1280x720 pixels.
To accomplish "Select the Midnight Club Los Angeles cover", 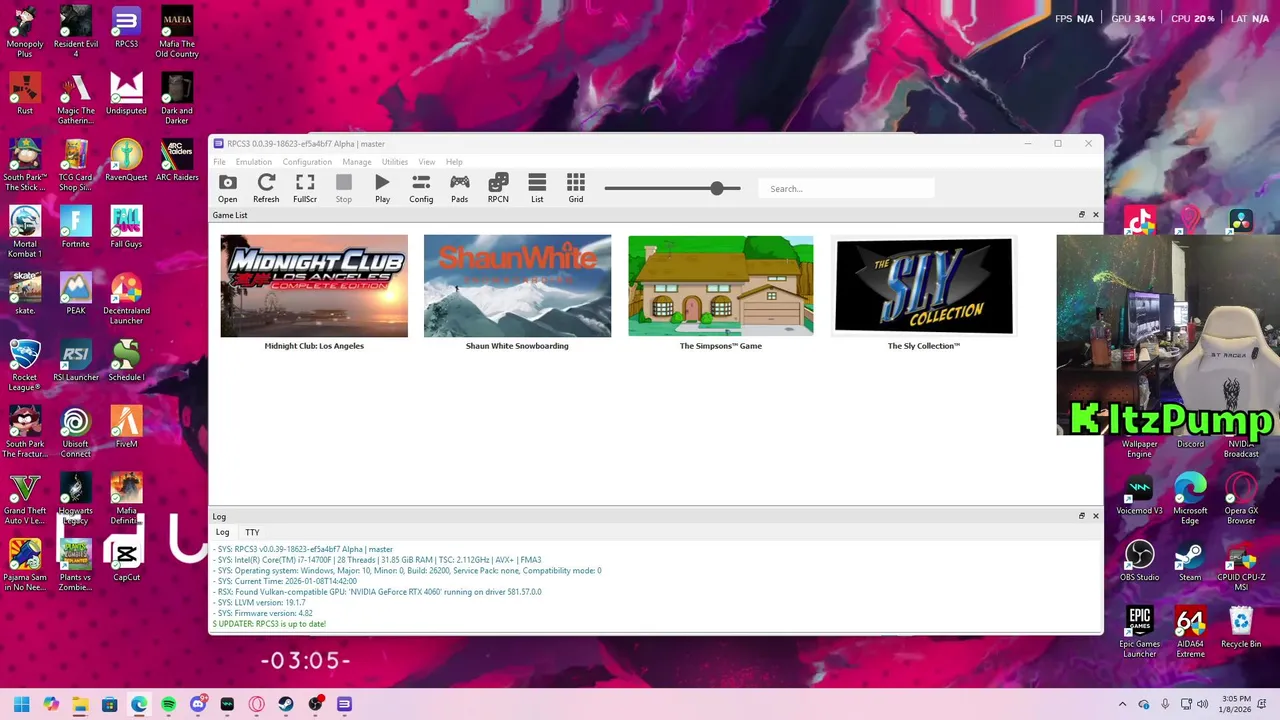I will pyautogui.click(x=314, y=286).
